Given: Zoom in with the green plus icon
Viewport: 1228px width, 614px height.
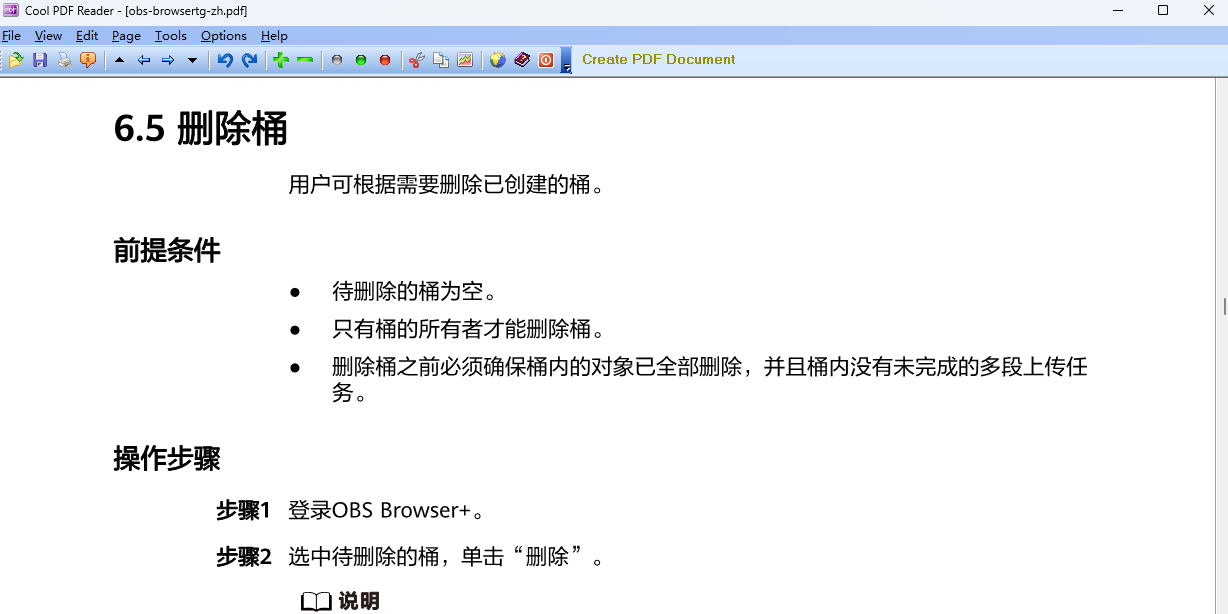Looking at the screenshot, I should tap(280, 60).
